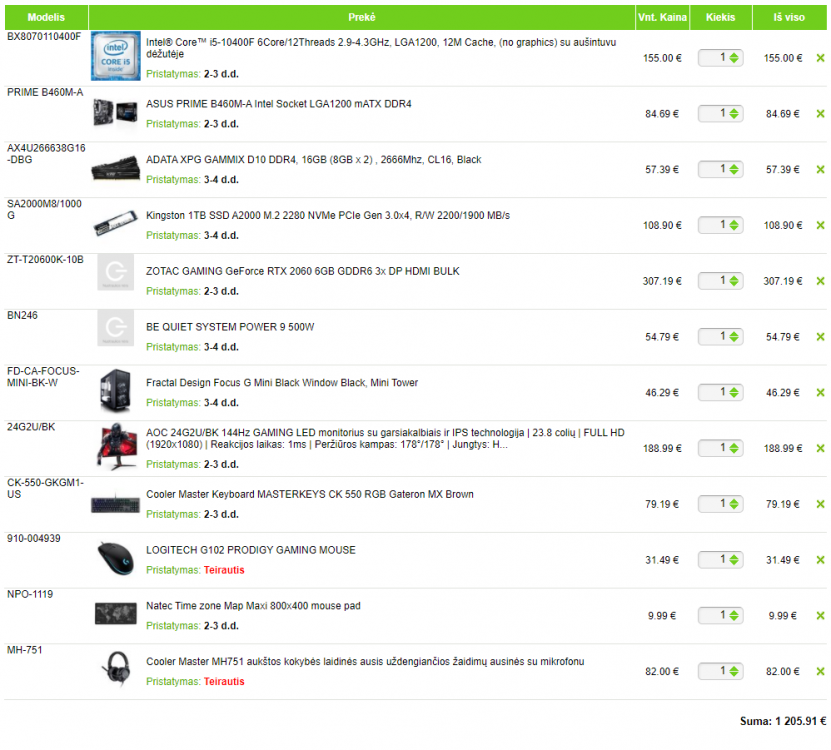Viewport: 831px width, 750px height.
Task: Remove Kingston 1TB SSD A2000 from cart
Action: coord(820,225)
